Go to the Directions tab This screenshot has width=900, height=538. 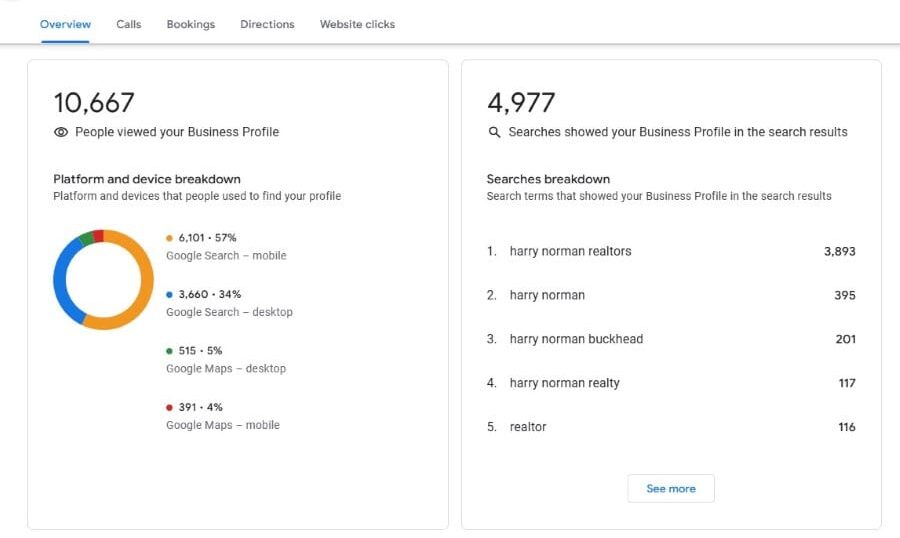click(x=267, y=24)
